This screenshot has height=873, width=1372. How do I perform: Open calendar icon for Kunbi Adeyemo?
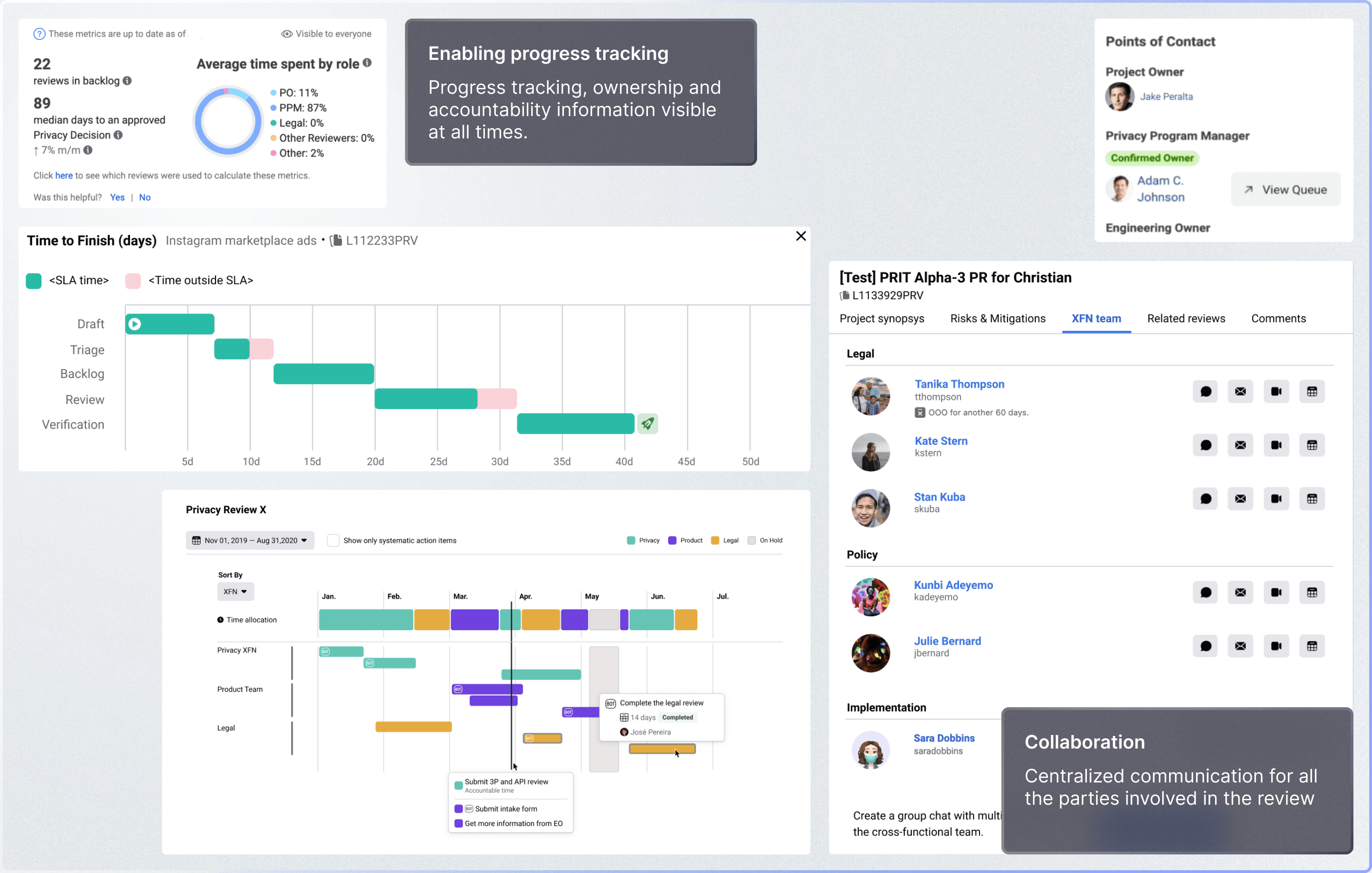[x=1312, y=592]
